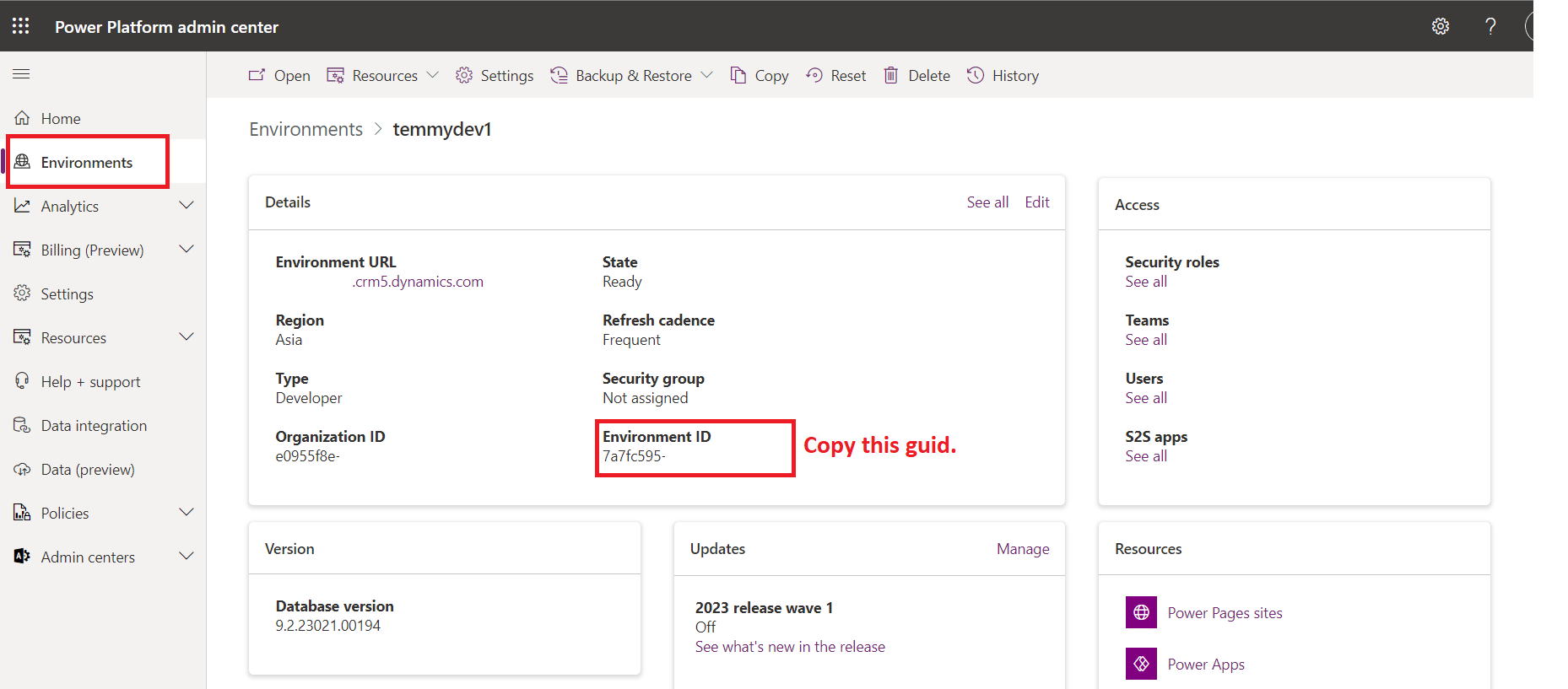Click the Open external-link icon in toolbar

tap(257, 75)
